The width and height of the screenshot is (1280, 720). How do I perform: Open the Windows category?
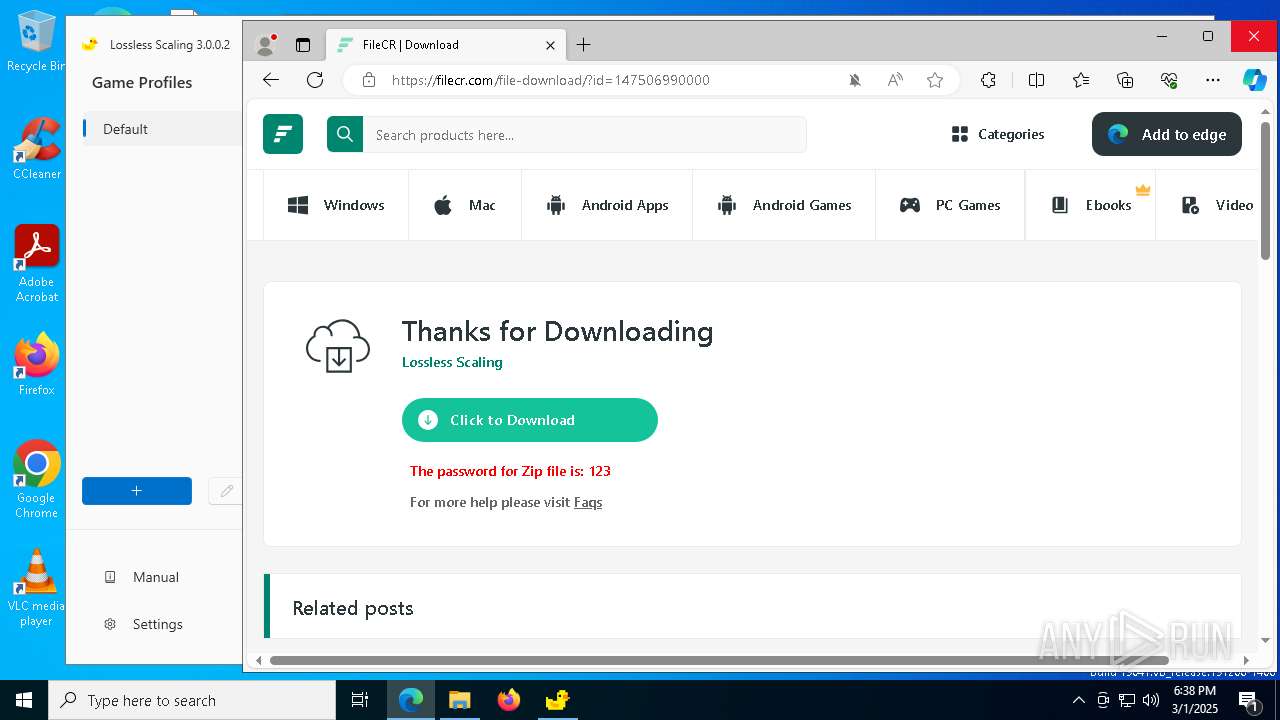[x=336, y=205]
